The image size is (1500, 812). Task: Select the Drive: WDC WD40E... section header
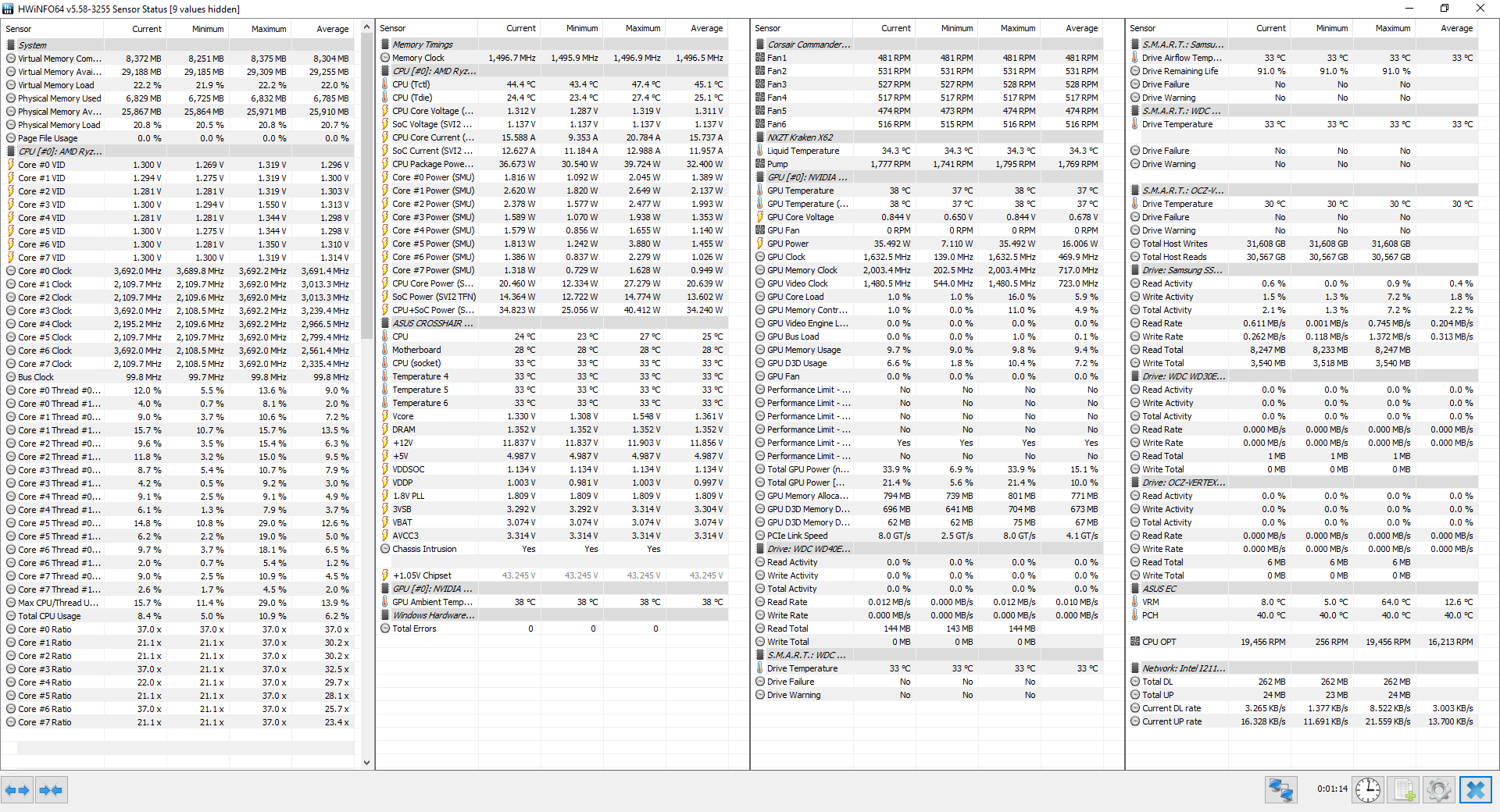pos(928,549)
